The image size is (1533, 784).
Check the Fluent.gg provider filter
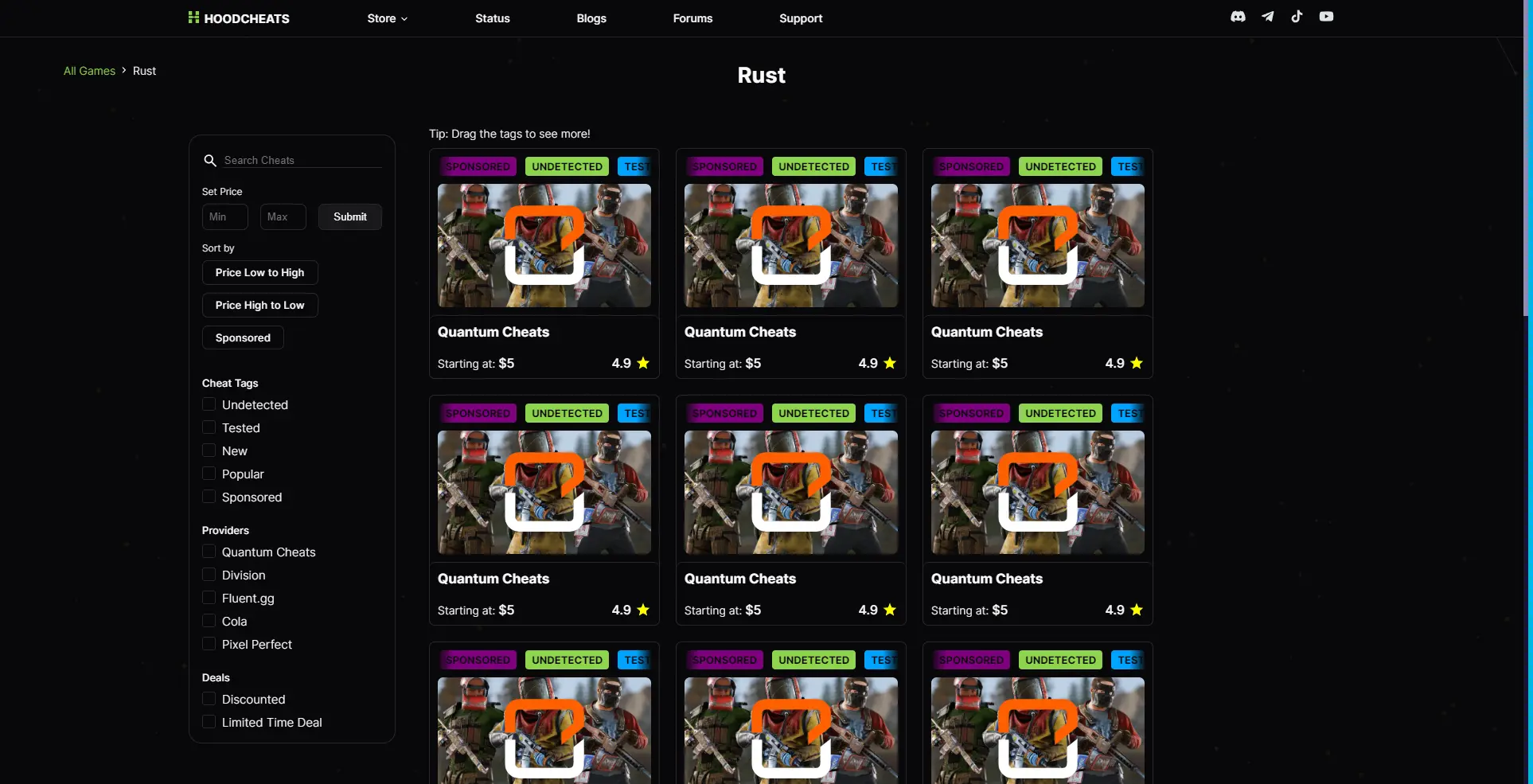point(209,598)
